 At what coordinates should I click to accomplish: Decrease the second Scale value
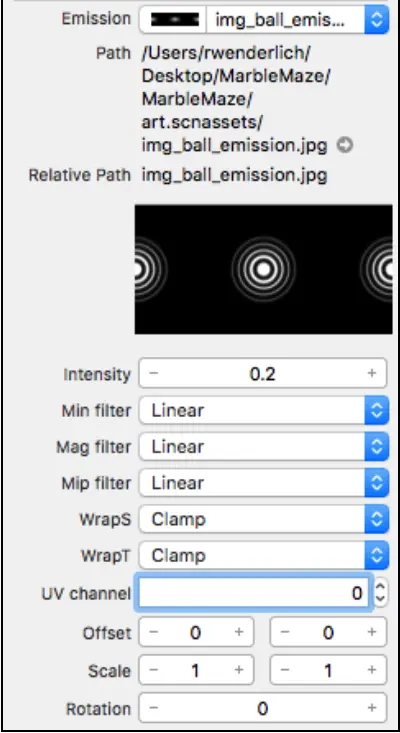(285, 670)
